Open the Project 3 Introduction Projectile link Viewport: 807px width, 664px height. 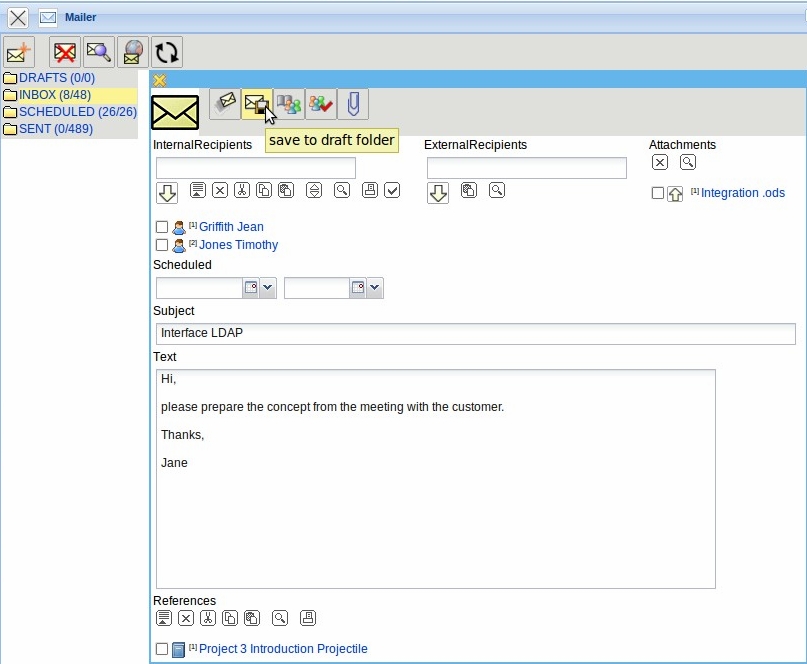[x=283, y=649]
